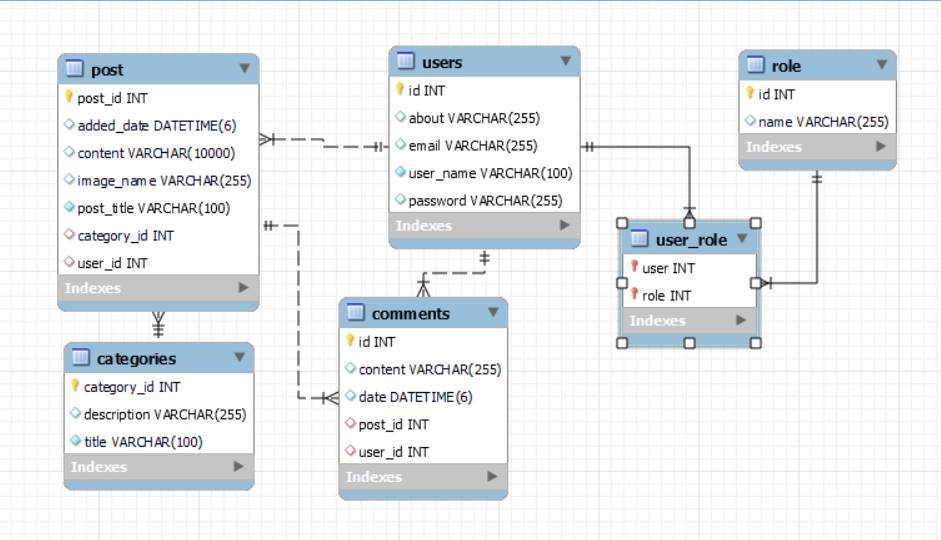Screen dimensions: 941x540
Task: Collapse the post table with header arrow
Action: coord(245,69)
